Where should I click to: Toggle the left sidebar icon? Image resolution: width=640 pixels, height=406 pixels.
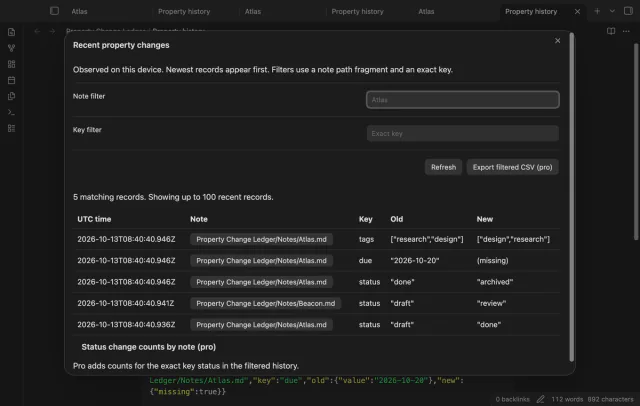[x=54, y=11]
